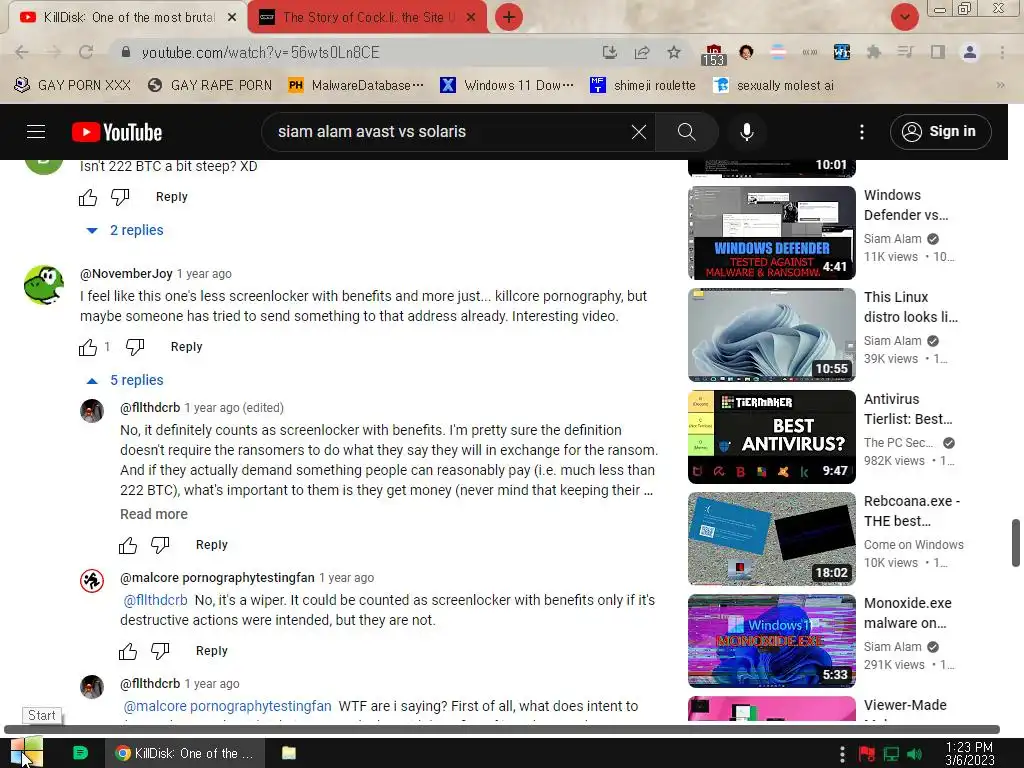This screenshot has height=768, width=1024.
Task: Like the @NovemberJoy comment
Action: coord(88,347)
